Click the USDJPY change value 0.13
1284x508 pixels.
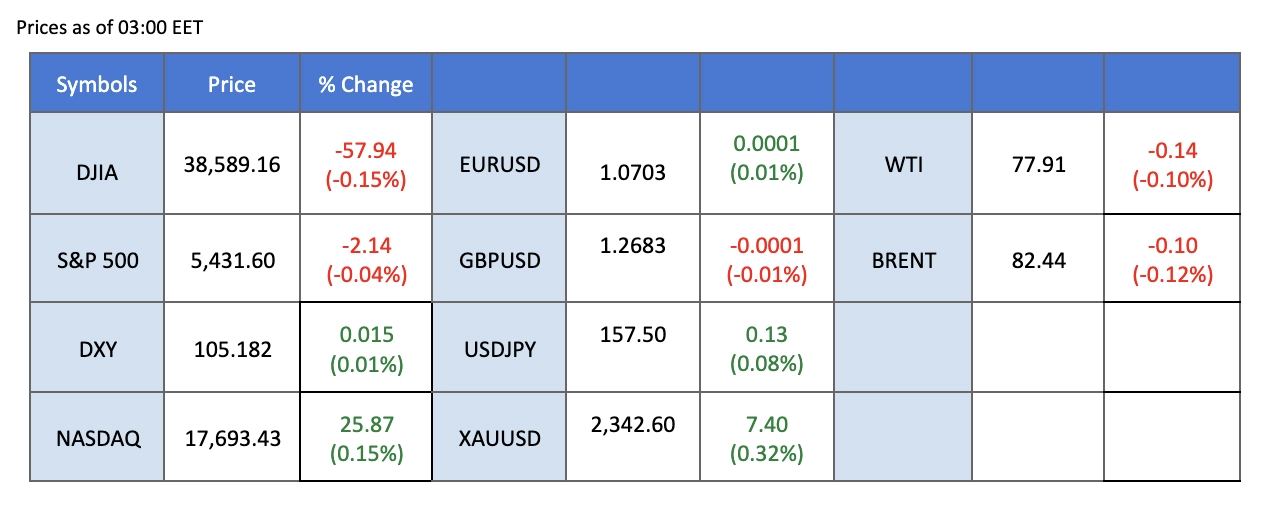pos(766,337)
